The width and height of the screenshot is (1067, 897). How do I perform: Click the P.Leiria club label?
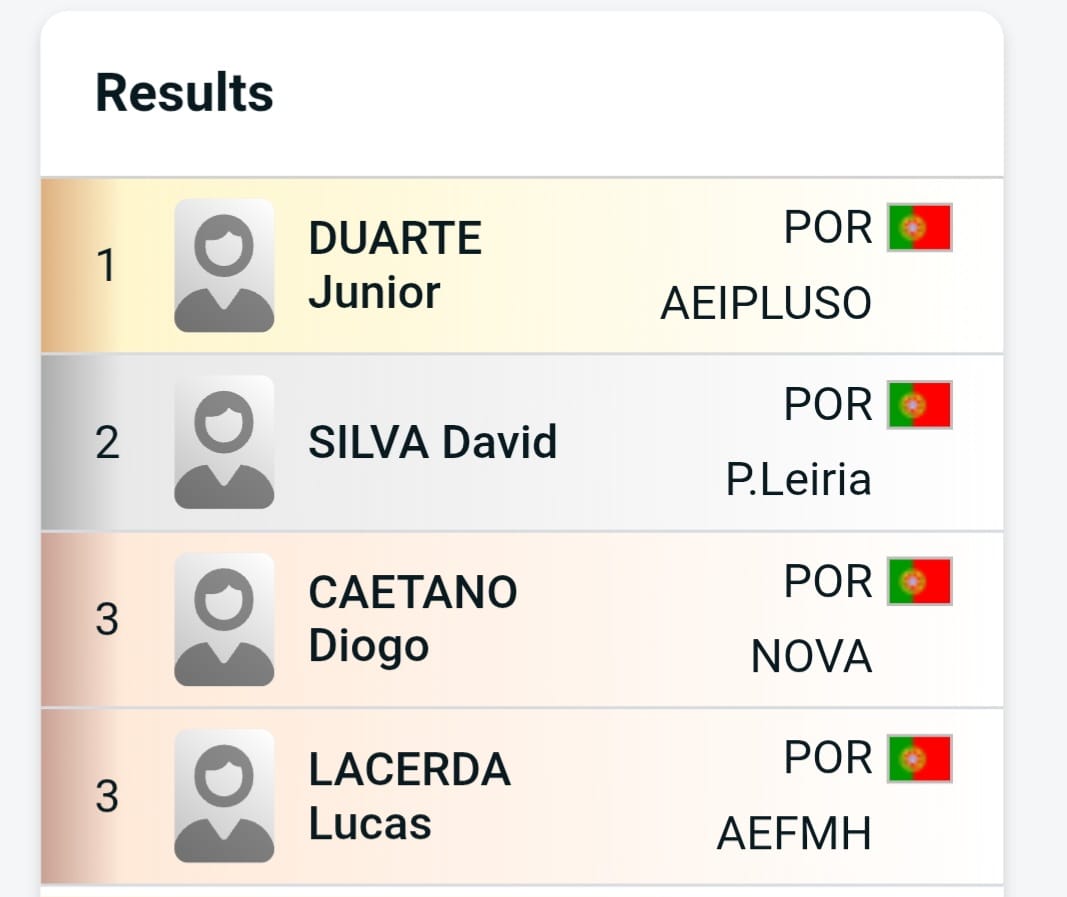[798, 481]
